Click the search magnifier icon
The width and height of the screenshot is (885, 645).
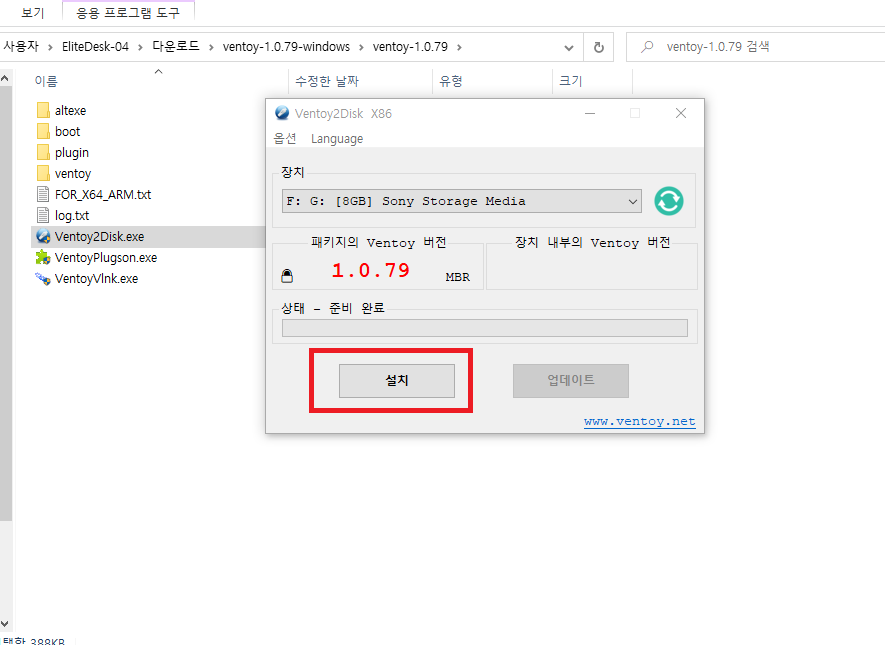(x=647, y=47)
